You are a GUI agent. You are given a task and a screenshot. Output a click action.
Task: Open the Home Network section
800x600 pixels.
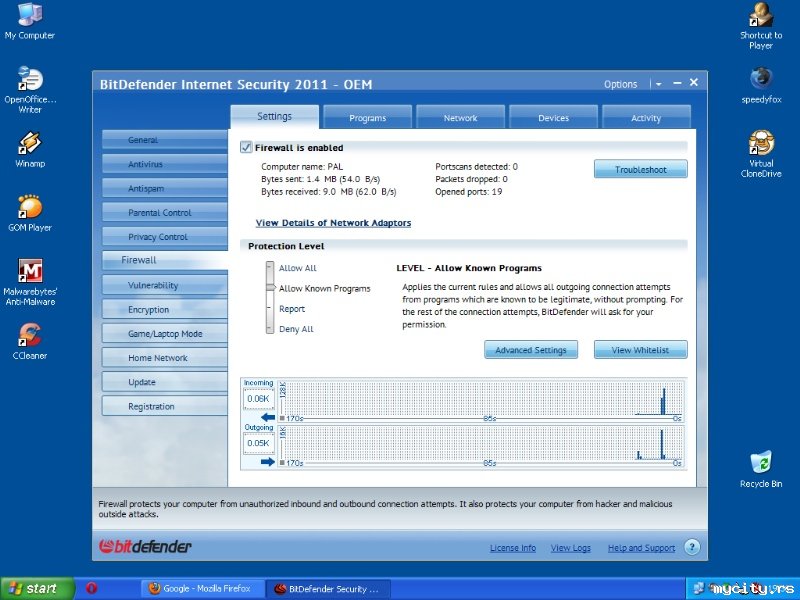(164, 358)
